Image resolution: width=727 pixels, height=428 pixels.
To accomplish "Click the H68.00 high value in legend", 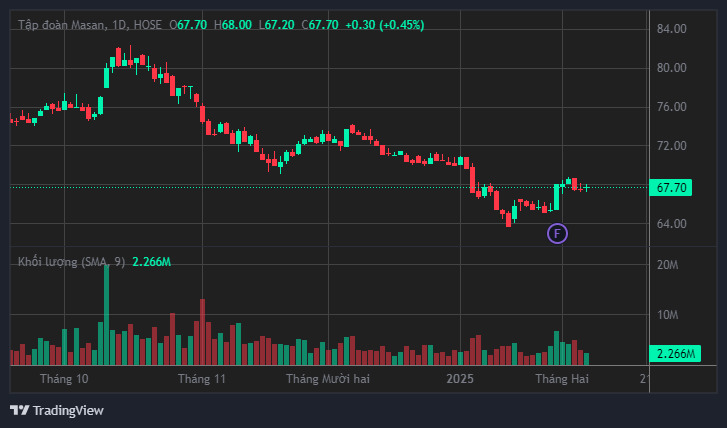I will coord(233,25).
